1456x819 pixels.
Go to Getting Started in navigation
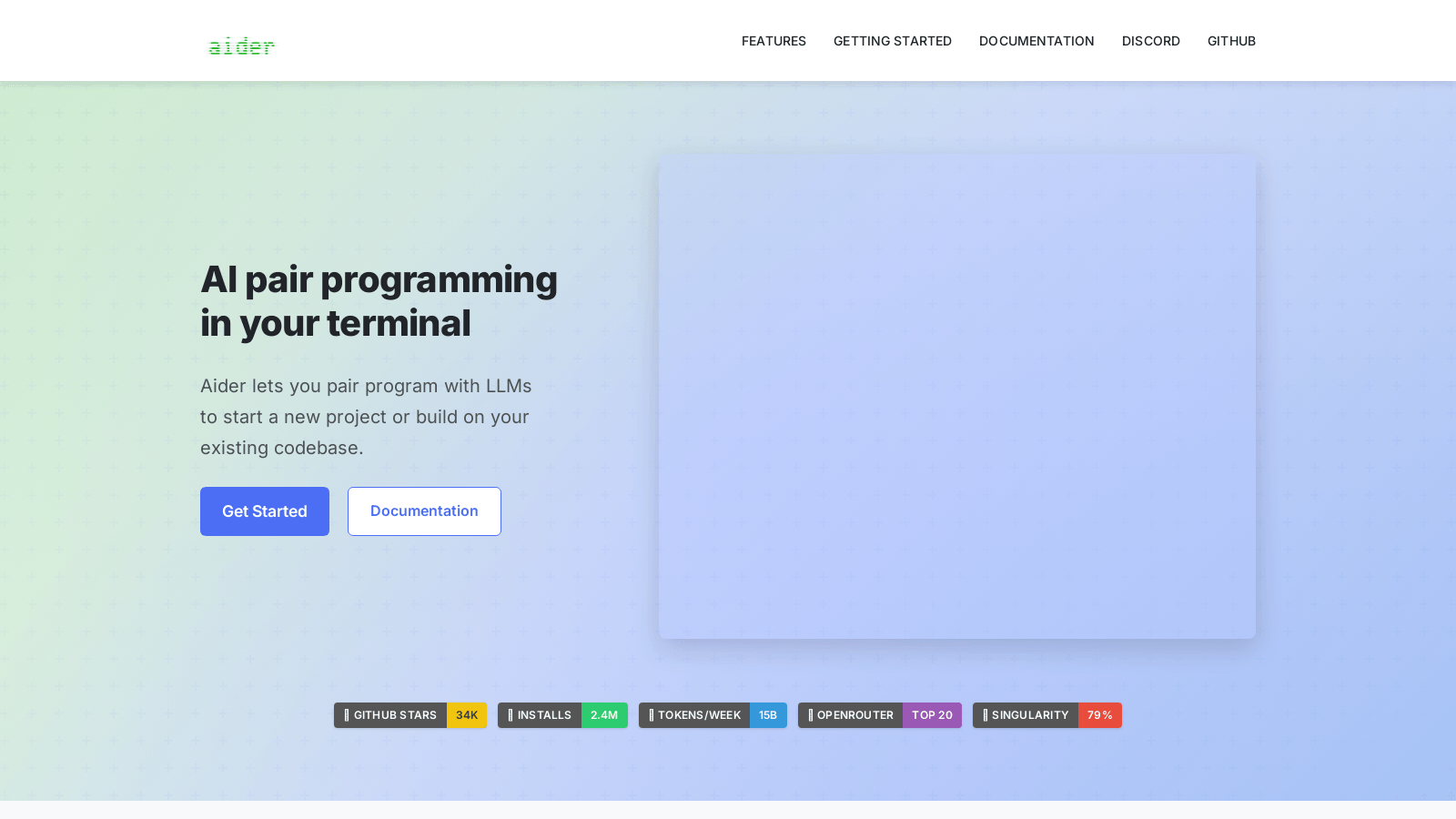pos(893,41)
